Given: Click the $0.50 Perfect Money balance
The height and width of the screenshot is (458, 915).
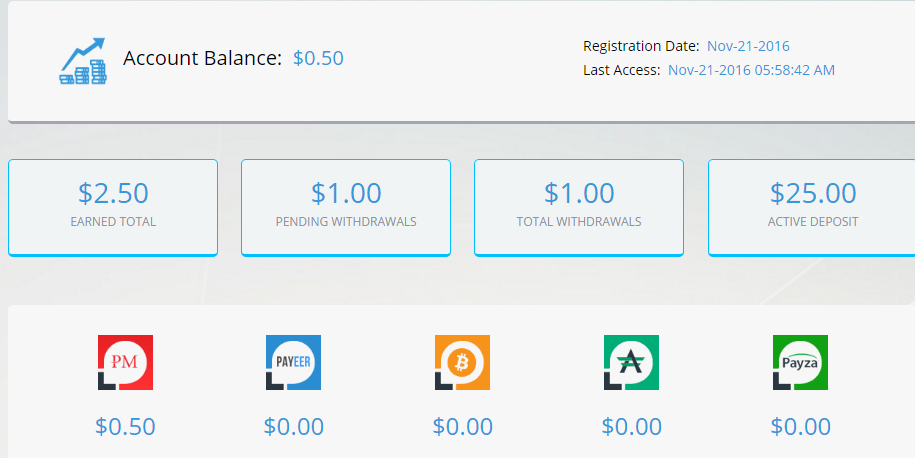Looking at the screenshot, I should [125, 426].
